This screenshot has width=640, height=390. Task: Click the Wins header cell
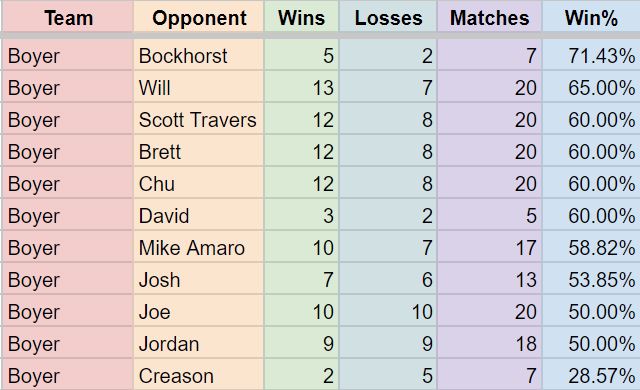[301, 16]
